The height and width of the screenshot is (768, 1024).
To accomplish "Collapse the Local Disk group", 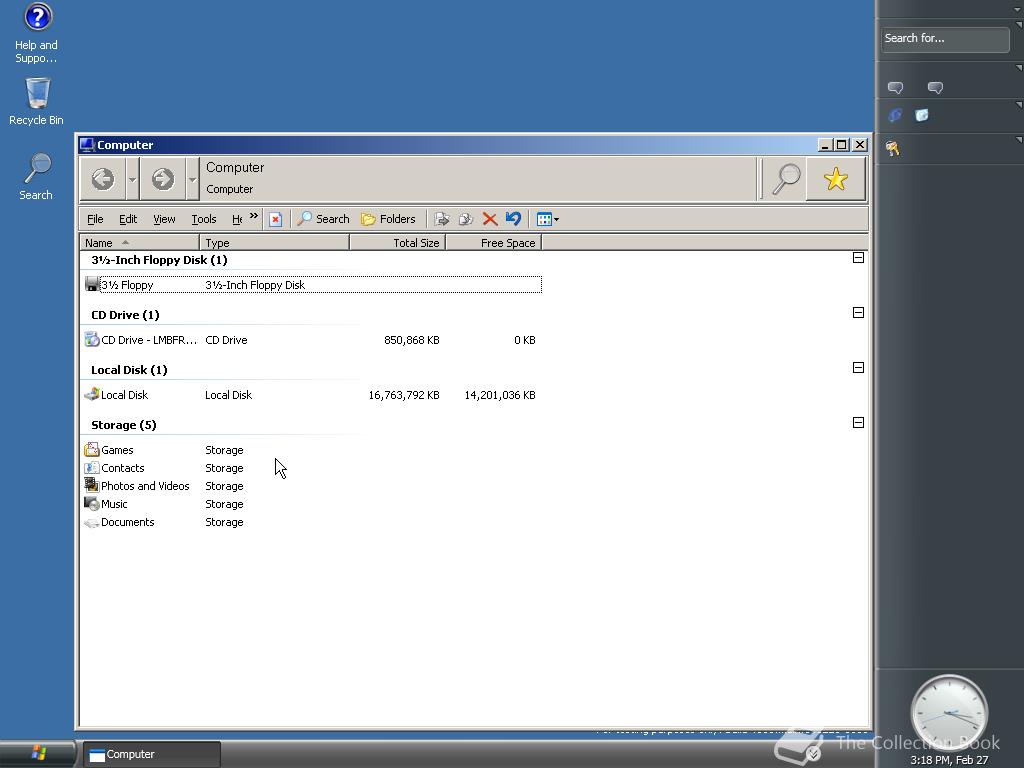I will tap(859, 368).
